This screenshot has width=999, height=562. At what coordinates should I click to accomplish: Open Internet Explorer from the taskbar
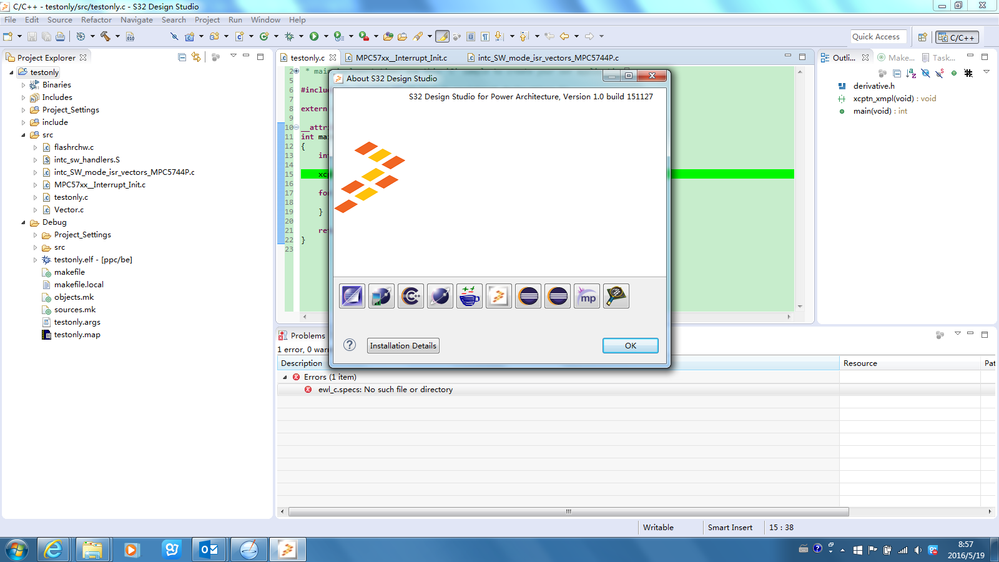click(x=53, y=549)
